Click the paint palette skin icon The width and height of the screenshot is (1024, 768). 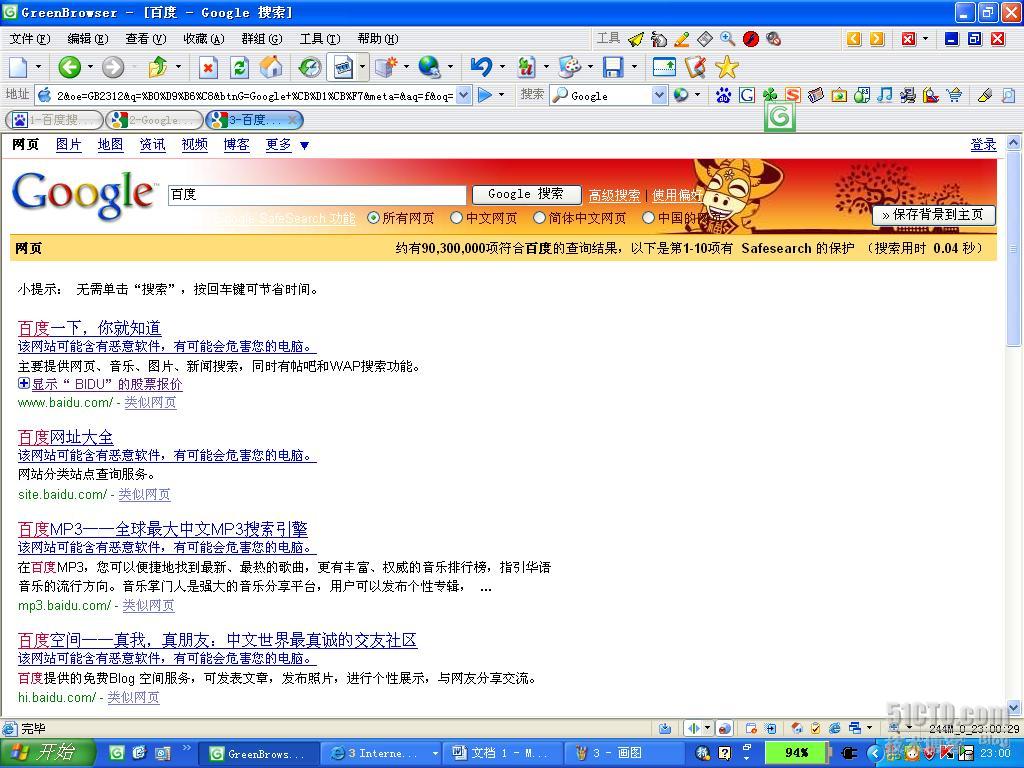pos(569,67)
